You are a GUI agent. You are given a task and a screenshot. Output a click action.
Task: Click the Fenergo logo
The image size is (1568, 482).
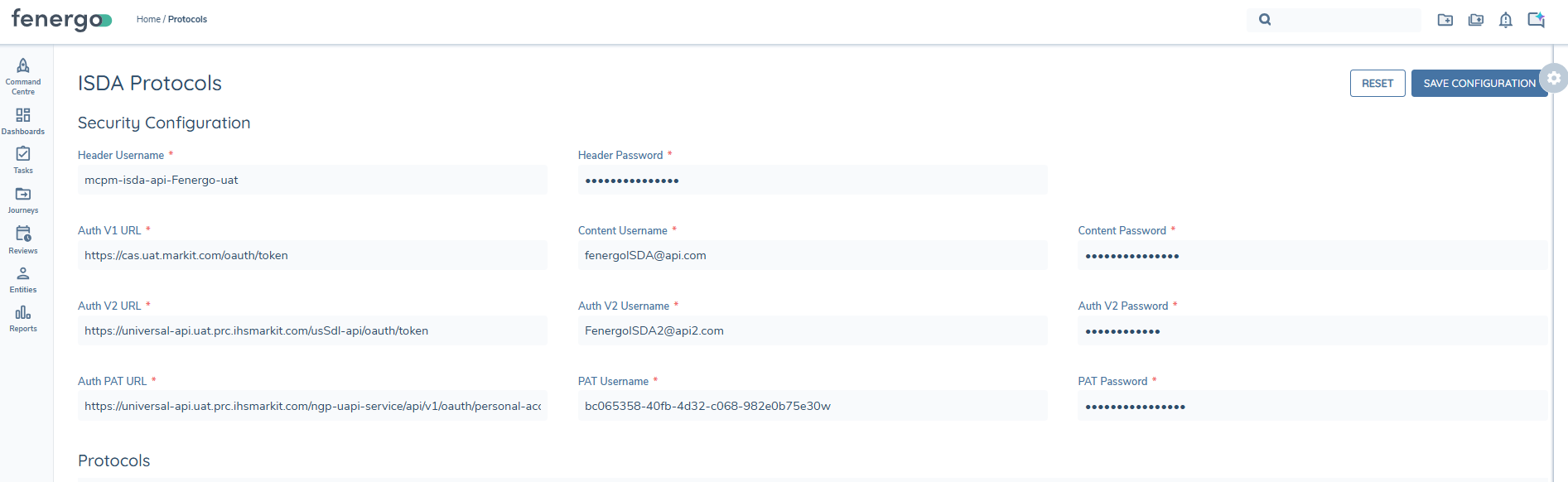(x=61, y=19)
